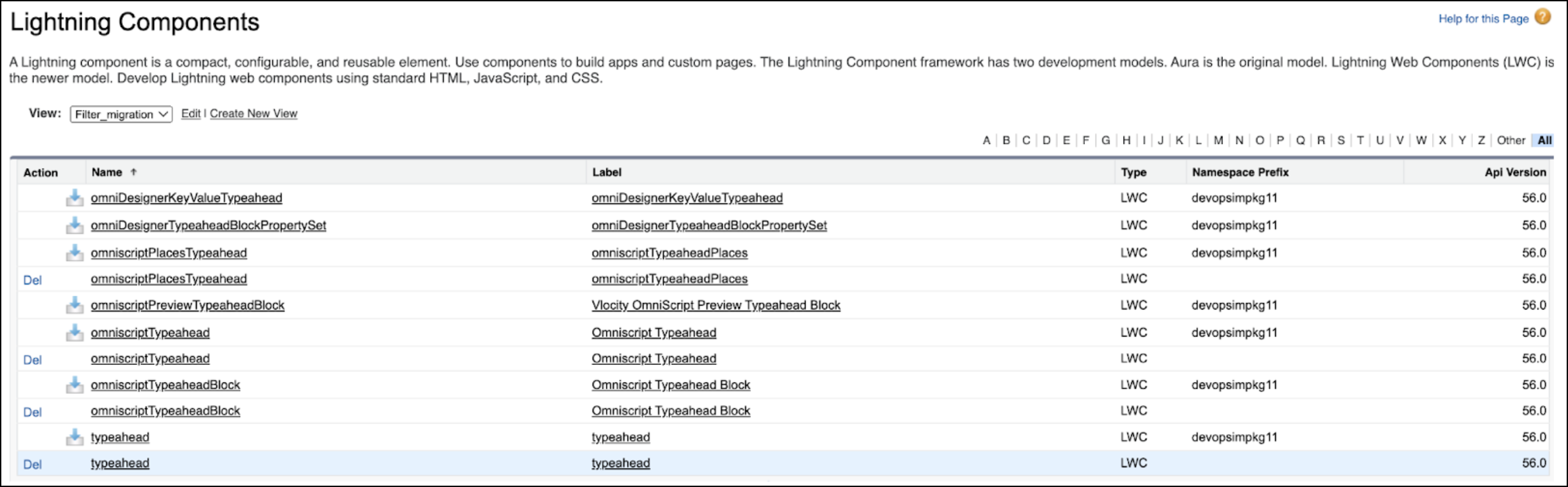
Task: Click download icon for omniscriptPreviewTypeaheadBlock row
Action: pyautogui.click(x=75, y=305)
